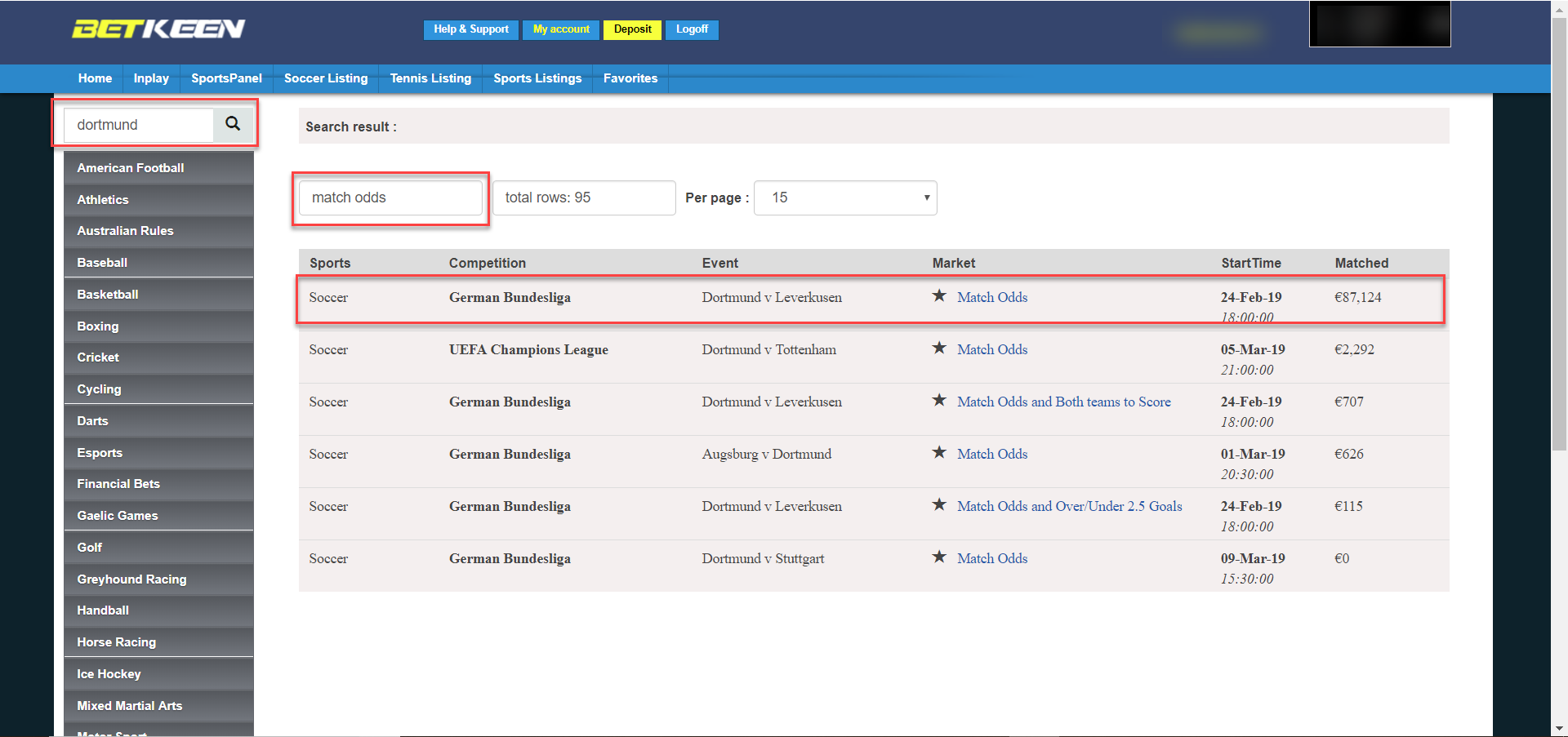Click the Sports column header
Image resolution: width=1568 pixels, height=737 pixels.
[330, 263]
